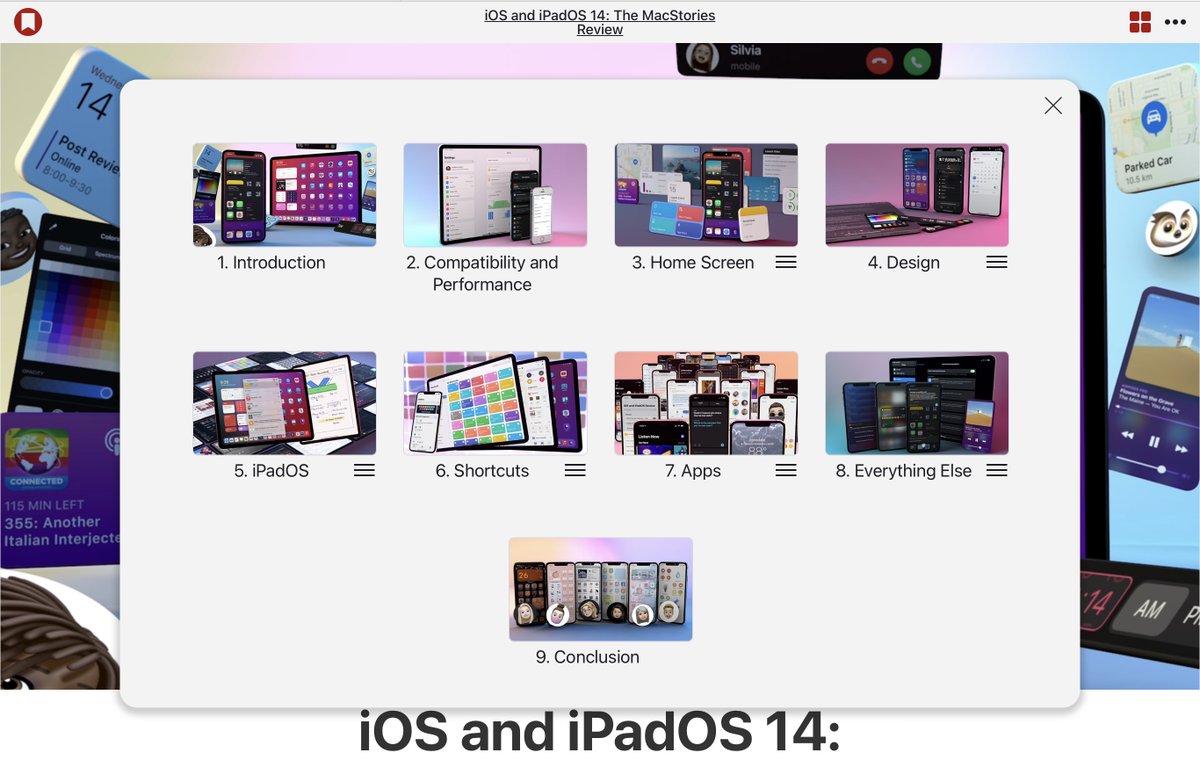Image resolution: width=1200 pixels, height=760 pixels.
Task: Select the '5. iPadOS' label
Action: coord(271,470)
